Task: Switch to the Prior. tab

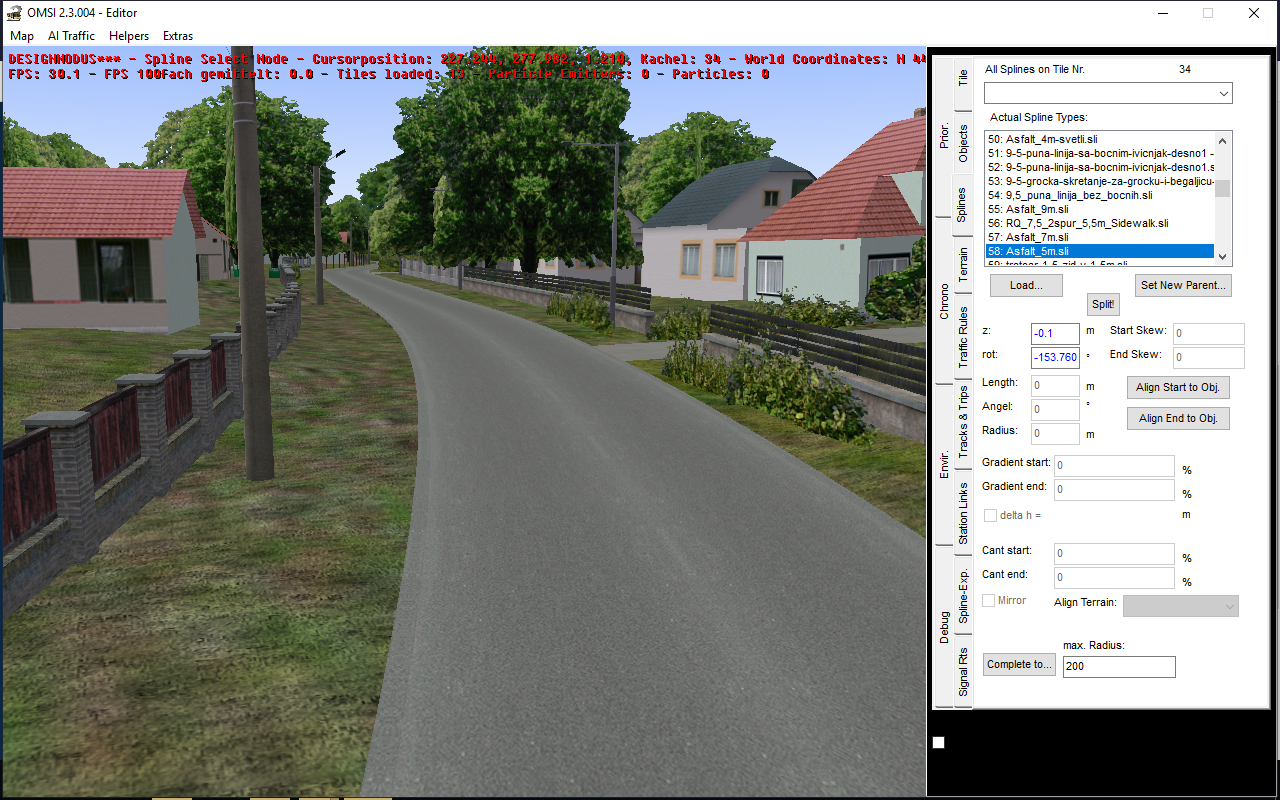Action: (x=943, y=136)
